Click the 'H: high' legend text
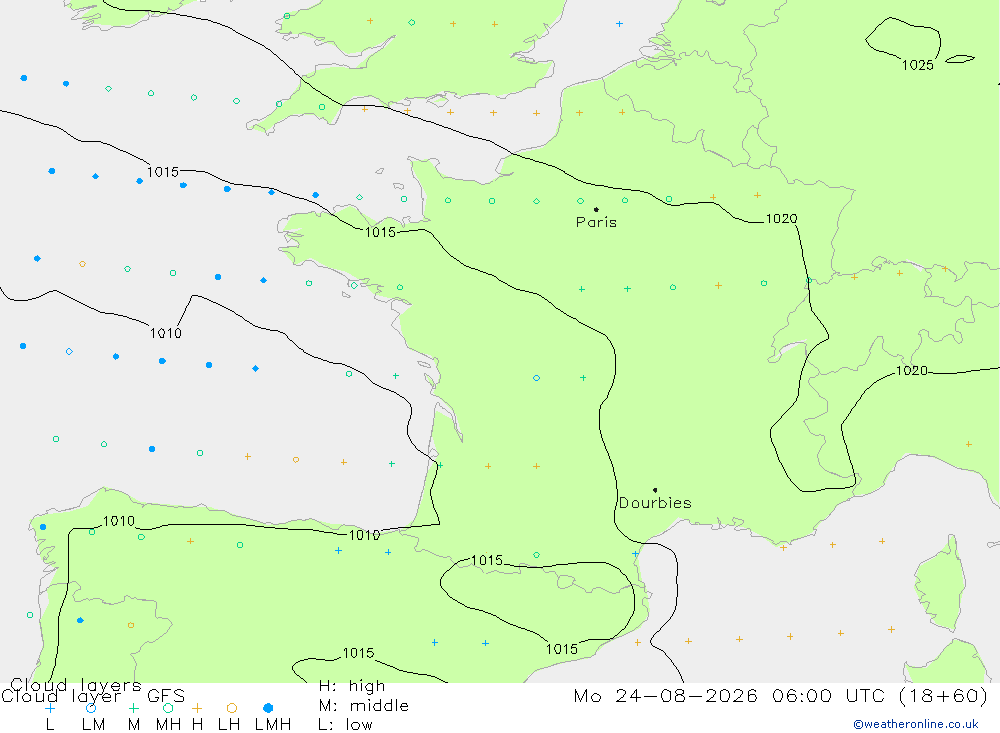 352,686
